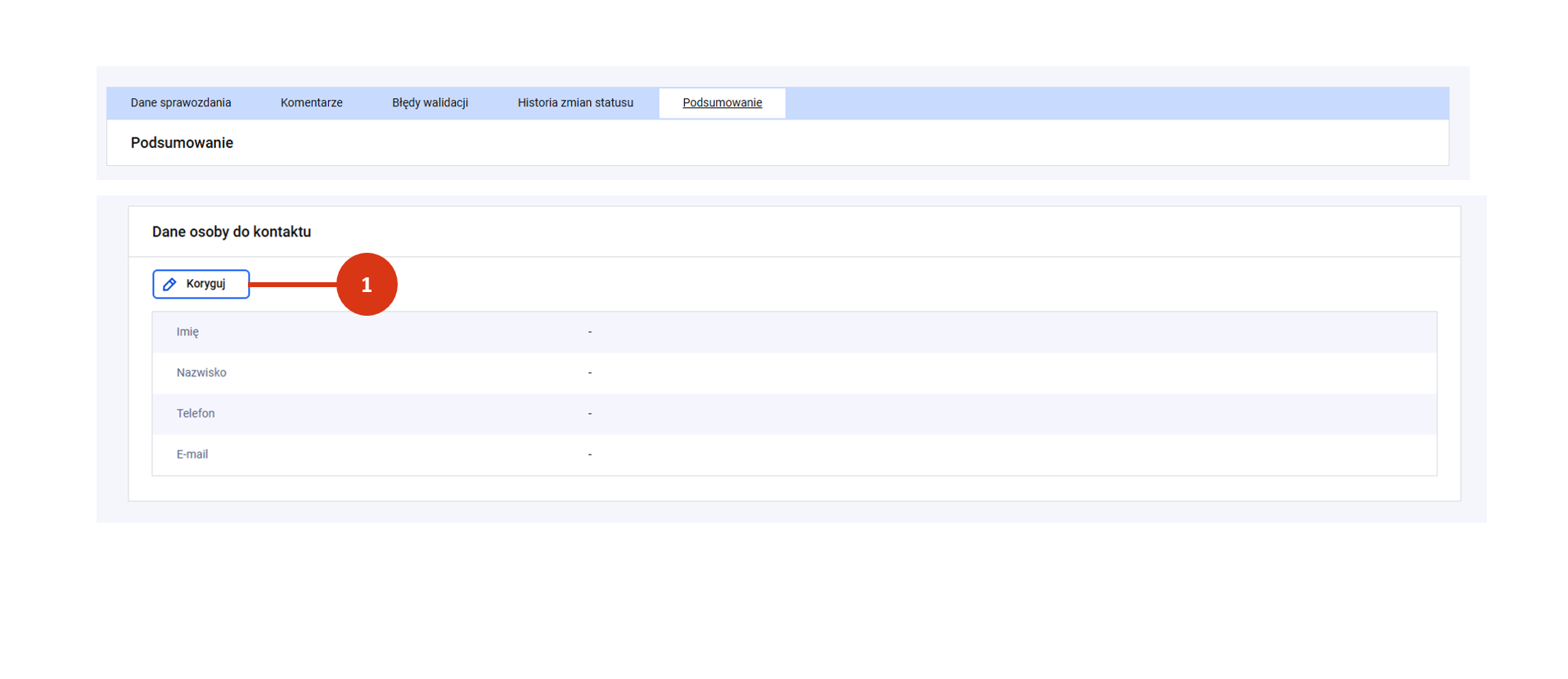View the Historia zmian statusu tab
Viewport: 1568px width, 679px height.
coord(575,103)
